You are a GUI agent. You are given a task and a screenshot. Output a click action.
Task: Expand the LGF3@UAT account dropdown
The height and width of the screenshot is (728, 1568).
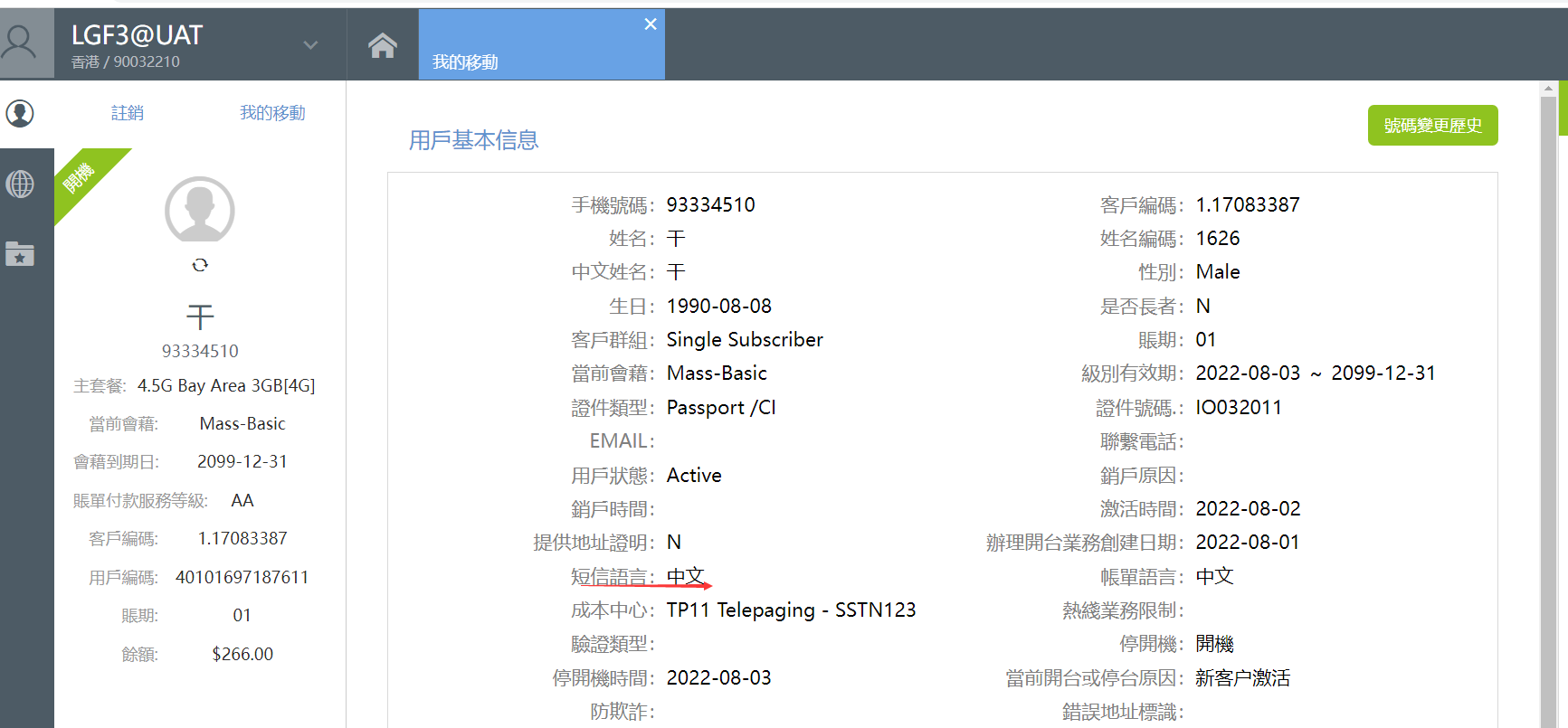[x=310, y=44]
